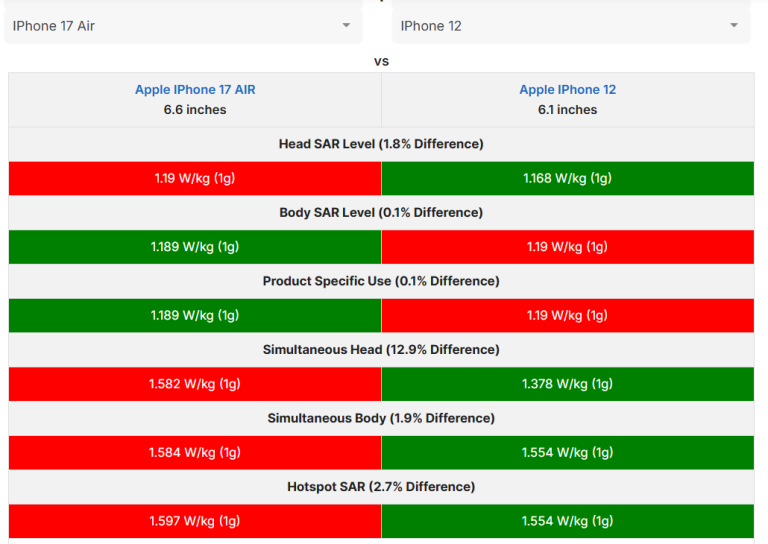Select the red 1.582 W/kg cell
This screenshot has width=768, height=544.
[x=195, y=384]
